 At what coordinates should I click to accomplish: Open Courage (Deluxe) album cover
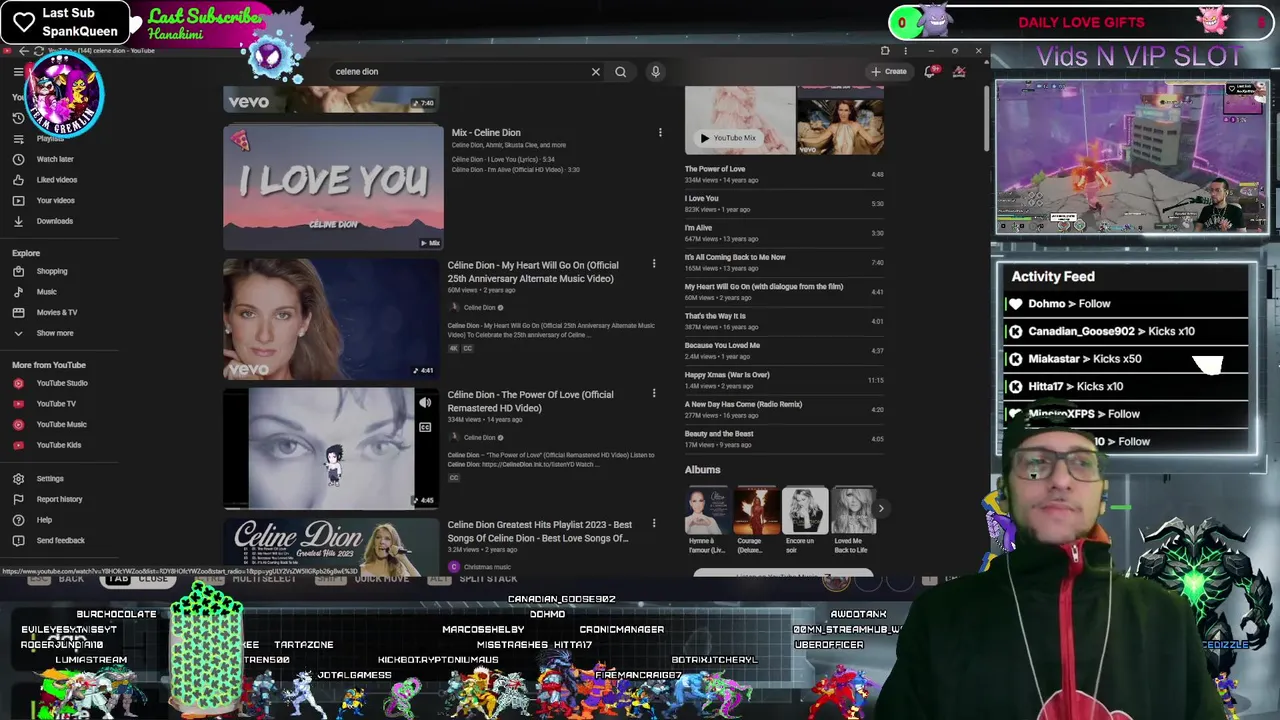pos(756,511)
